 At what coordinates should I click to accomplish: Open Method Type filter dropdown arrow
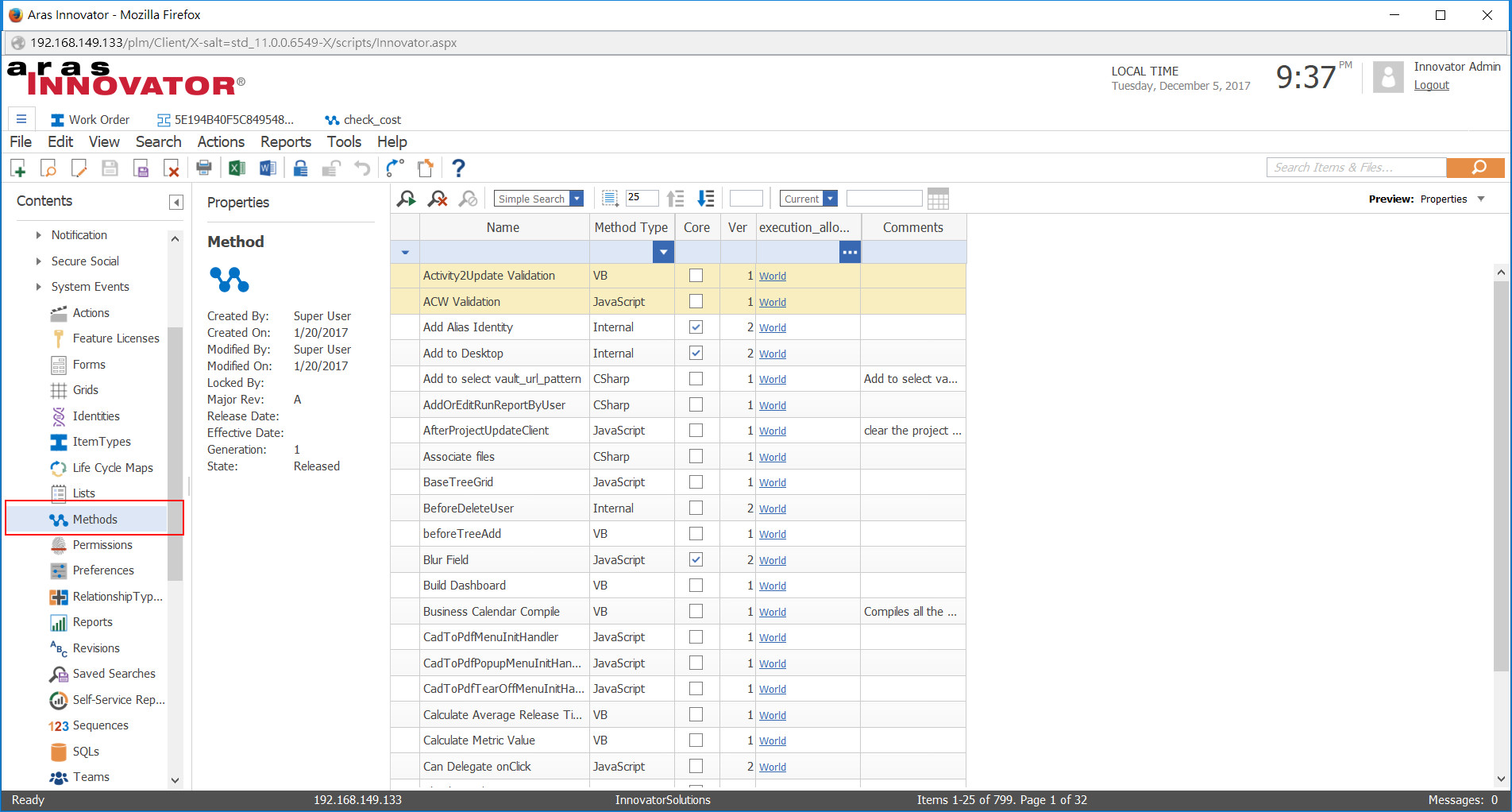coord(663,252)
